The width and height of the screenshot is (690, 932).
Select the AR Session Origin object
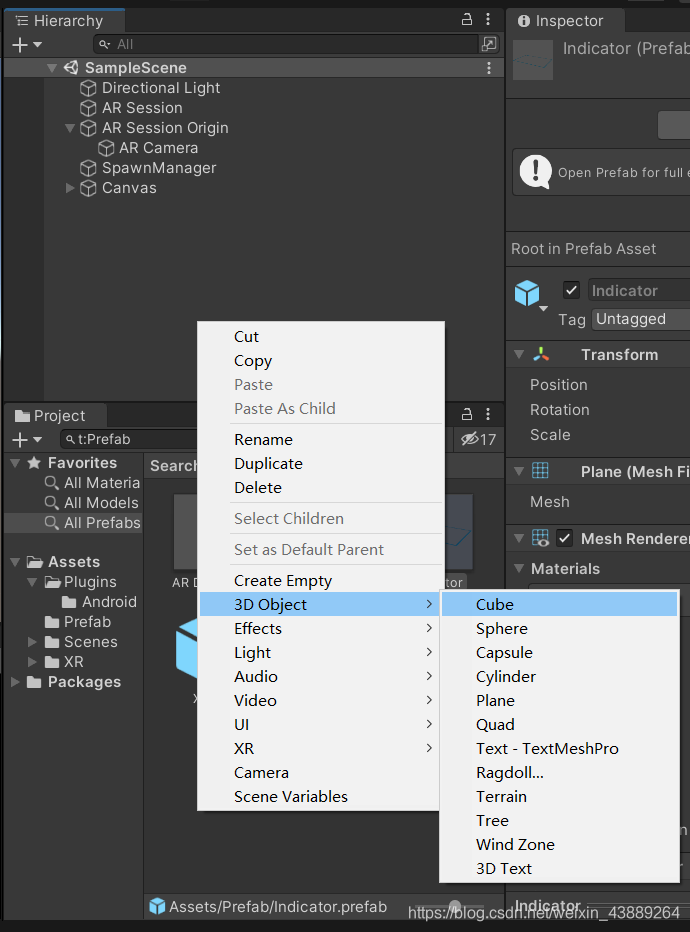[x=165, y=128]
